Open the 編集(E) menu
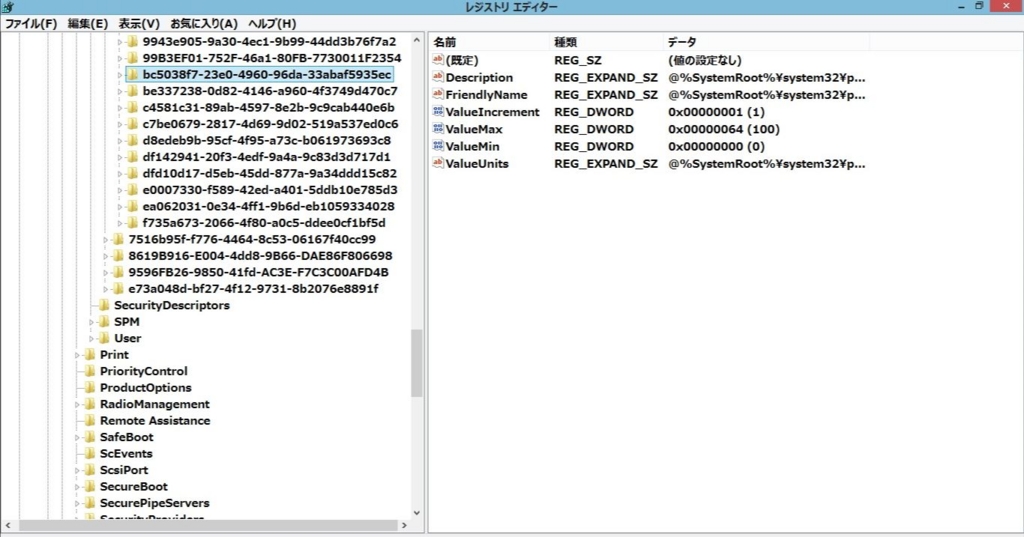1024x537 pixels. [88, 24]
